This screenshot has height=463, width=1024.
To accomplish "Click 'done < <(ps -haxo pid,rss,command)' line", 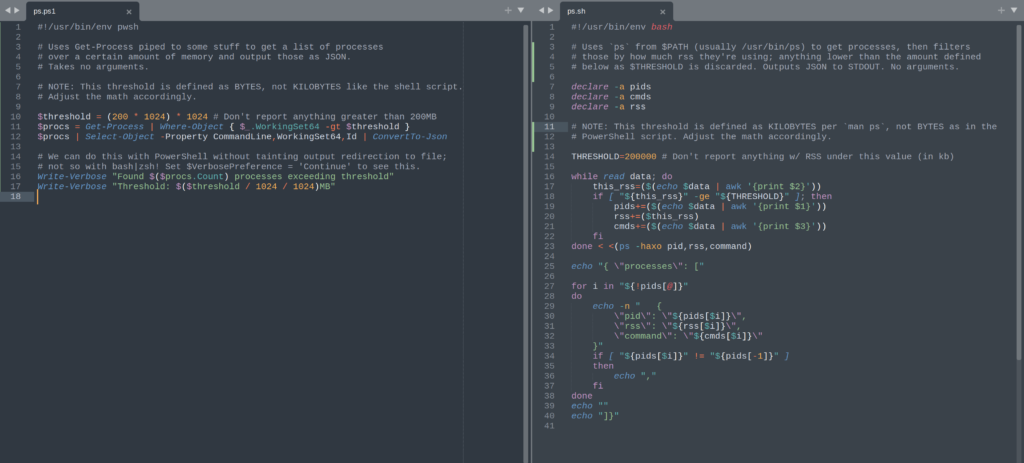I will (x=662, y=247).
